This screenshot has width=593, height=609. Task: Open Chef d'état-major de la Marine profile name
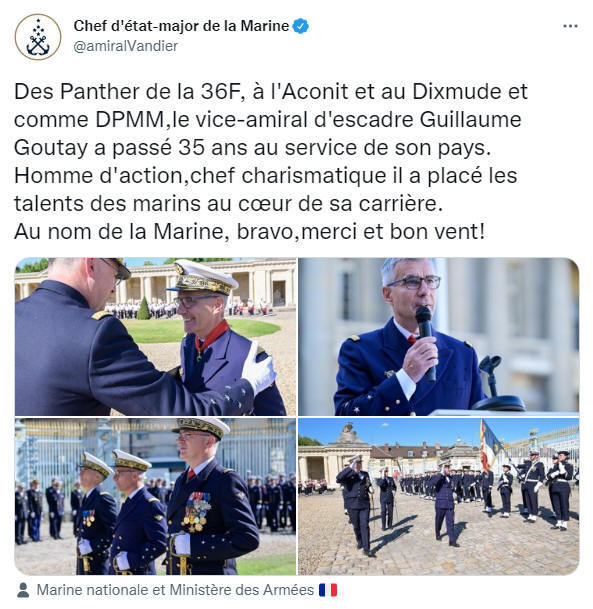(181, 26)
